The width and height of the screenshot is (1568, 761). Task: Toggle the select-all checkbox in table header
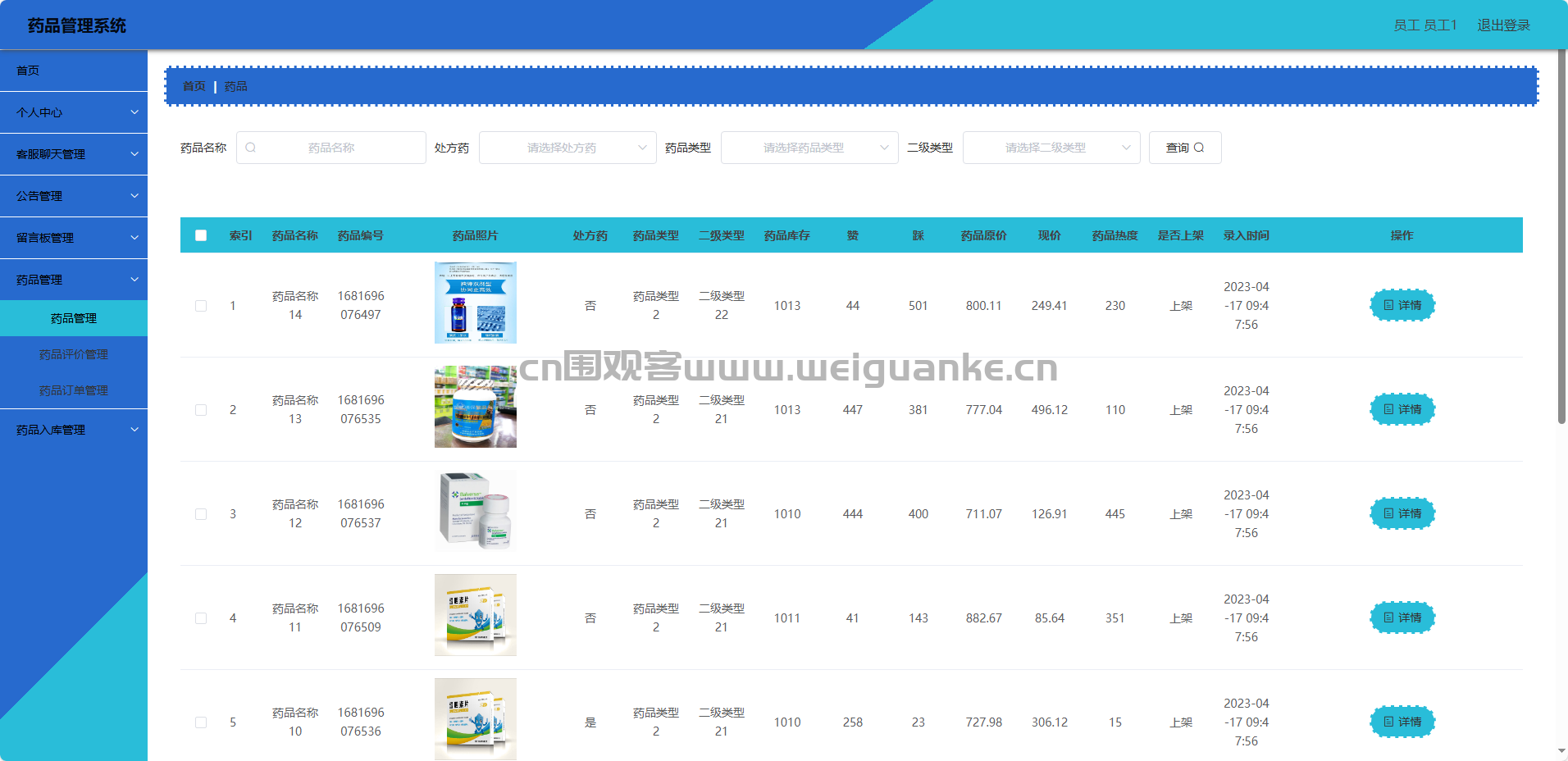click(x=201, y=235)
